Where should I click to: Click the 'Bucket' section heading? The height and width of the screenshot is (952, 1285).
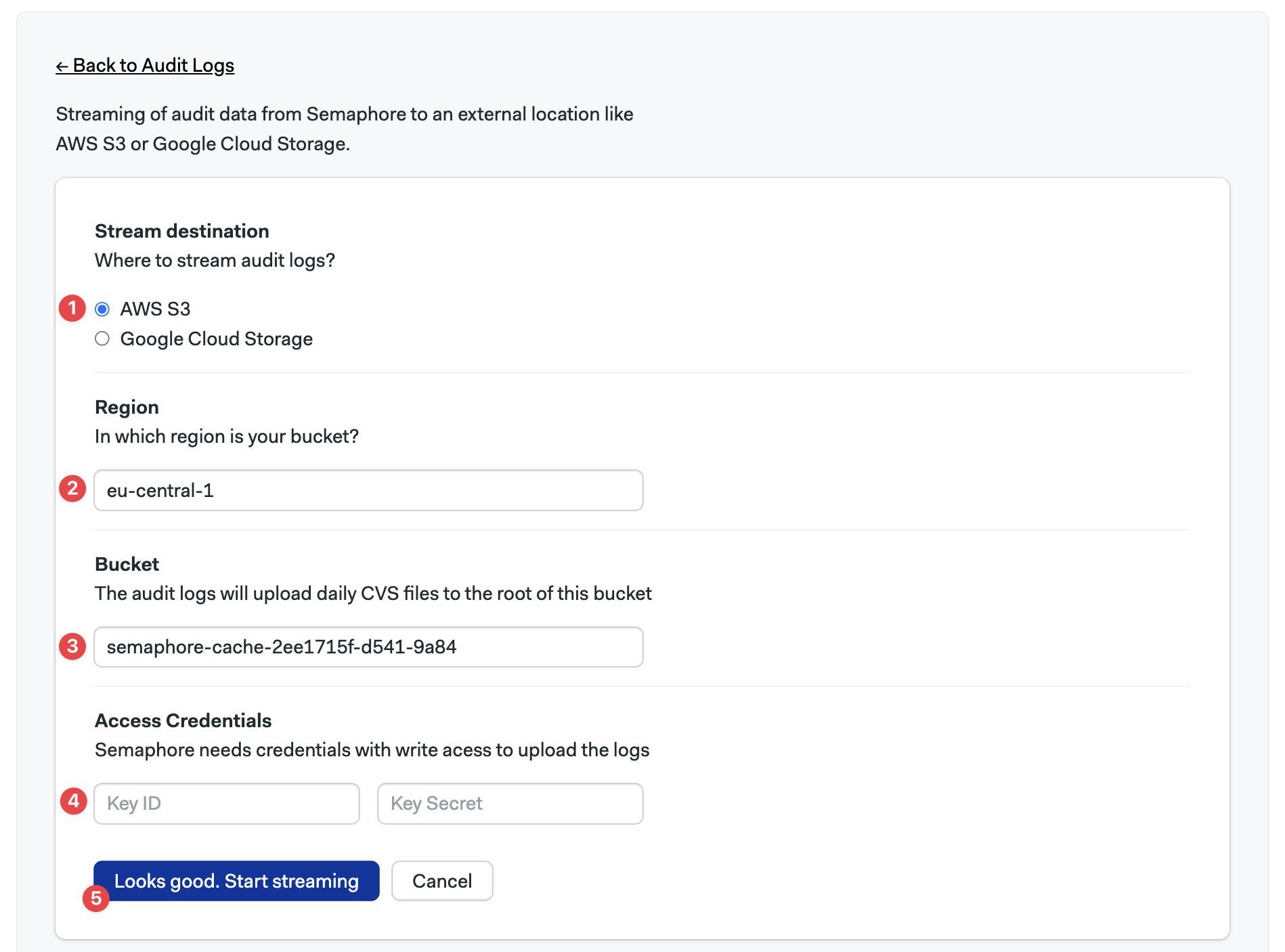[127, 564]
